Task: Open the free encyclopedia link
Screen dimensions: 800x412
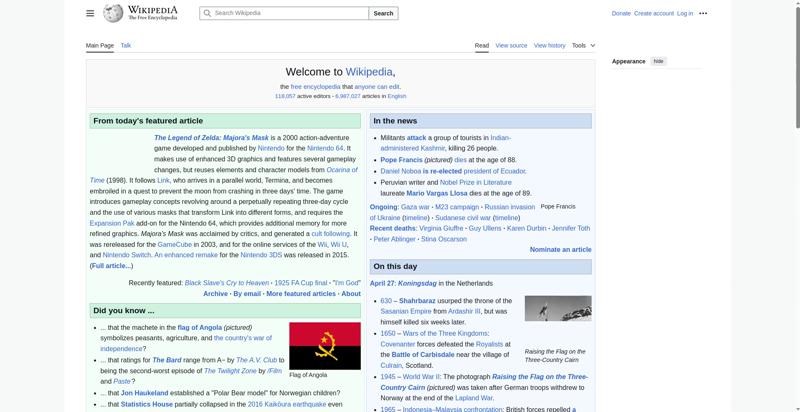Action: click(315, 87)
